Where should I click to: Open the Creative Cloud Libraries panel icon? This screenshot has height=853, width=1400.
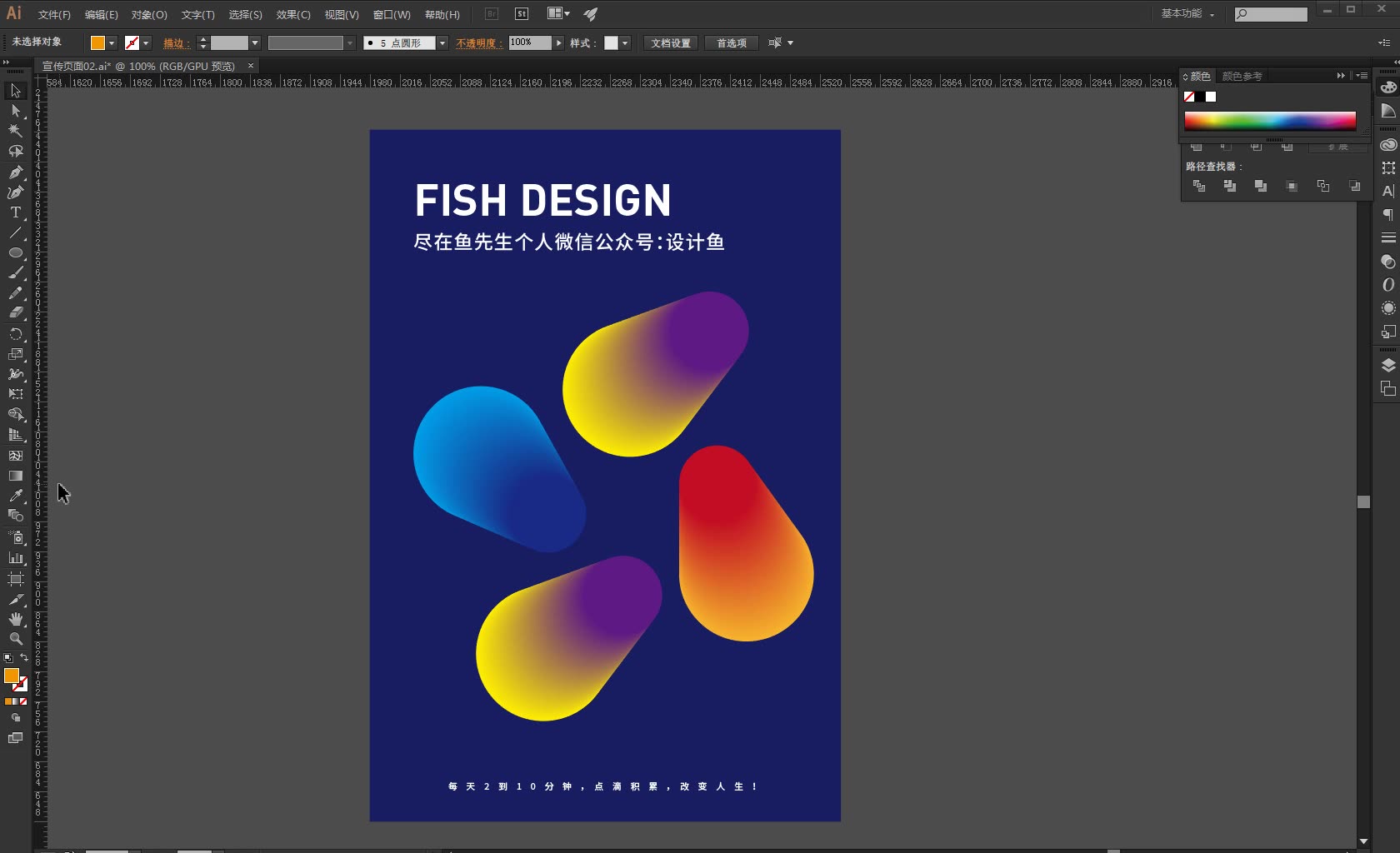1387,145
